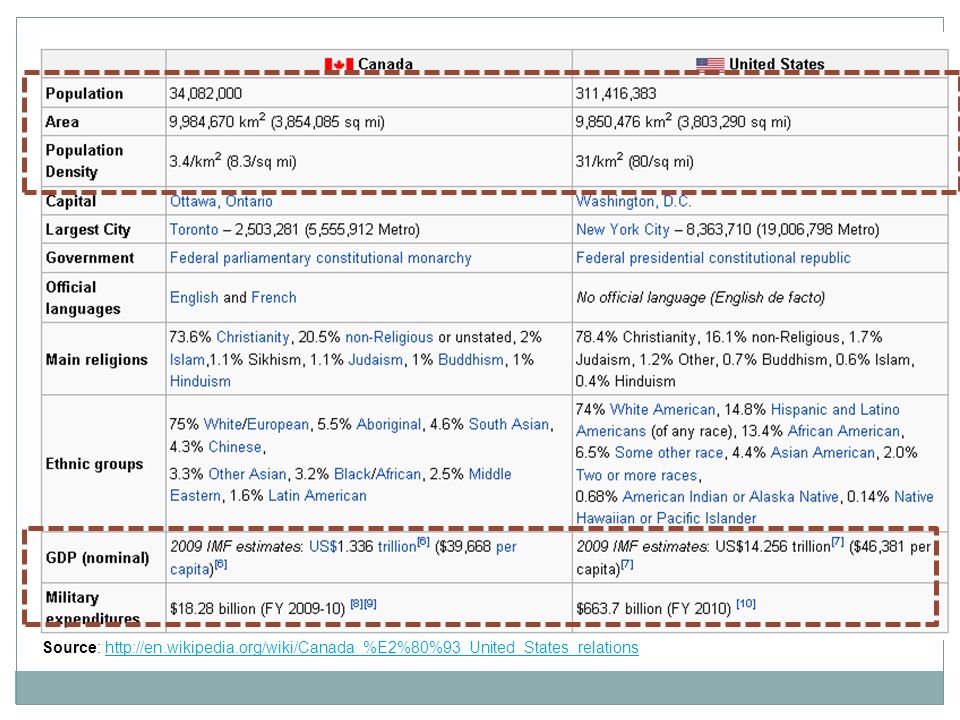Open the Christianity link in Canada's religions
960x720 pixels.
(253, 337)
